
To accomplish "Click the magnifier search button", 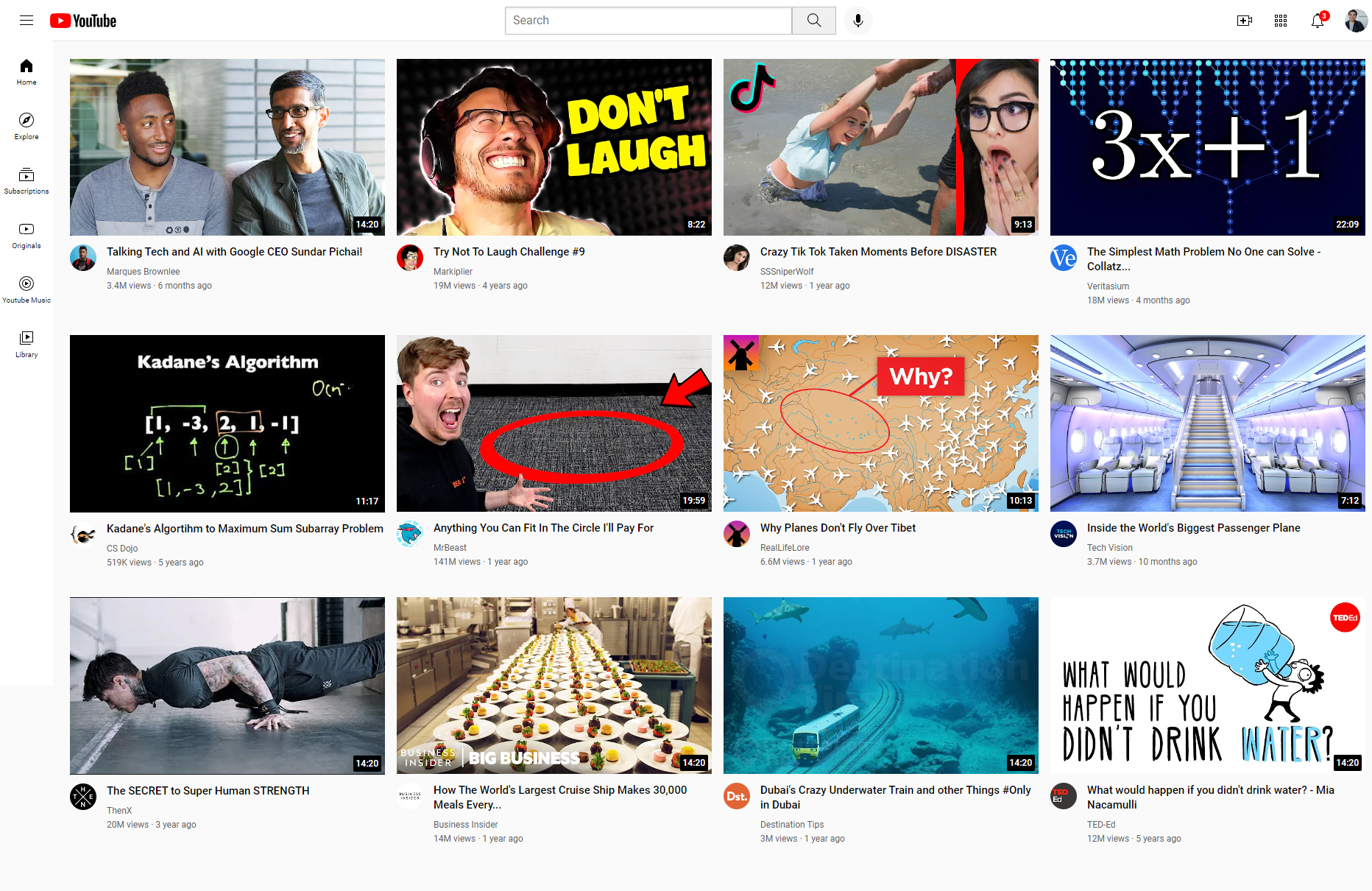I will pyautogui.click(x=813, y=21).
